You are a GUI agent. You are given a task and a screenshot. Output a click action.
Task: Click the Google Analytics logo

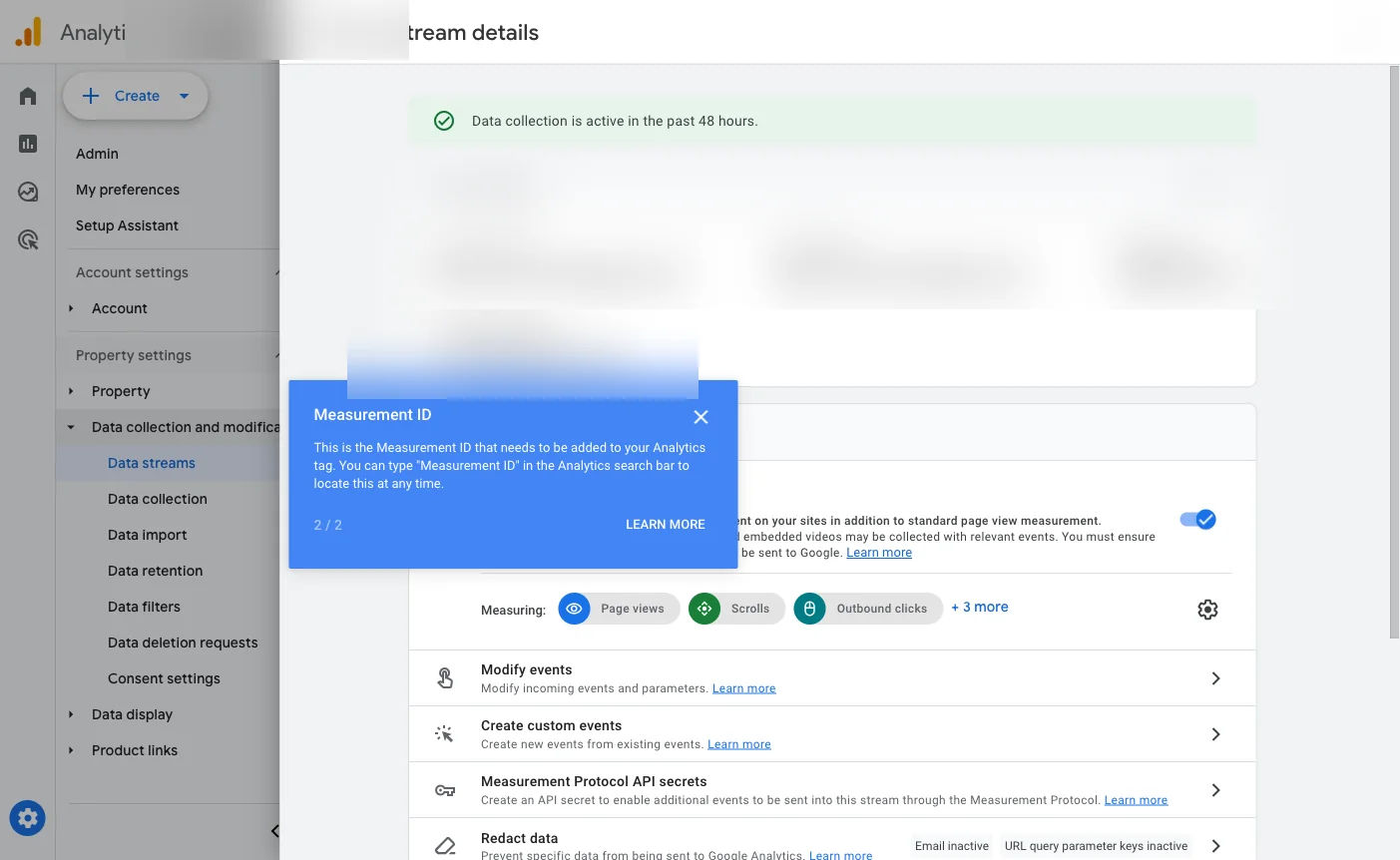coord(28,33)
